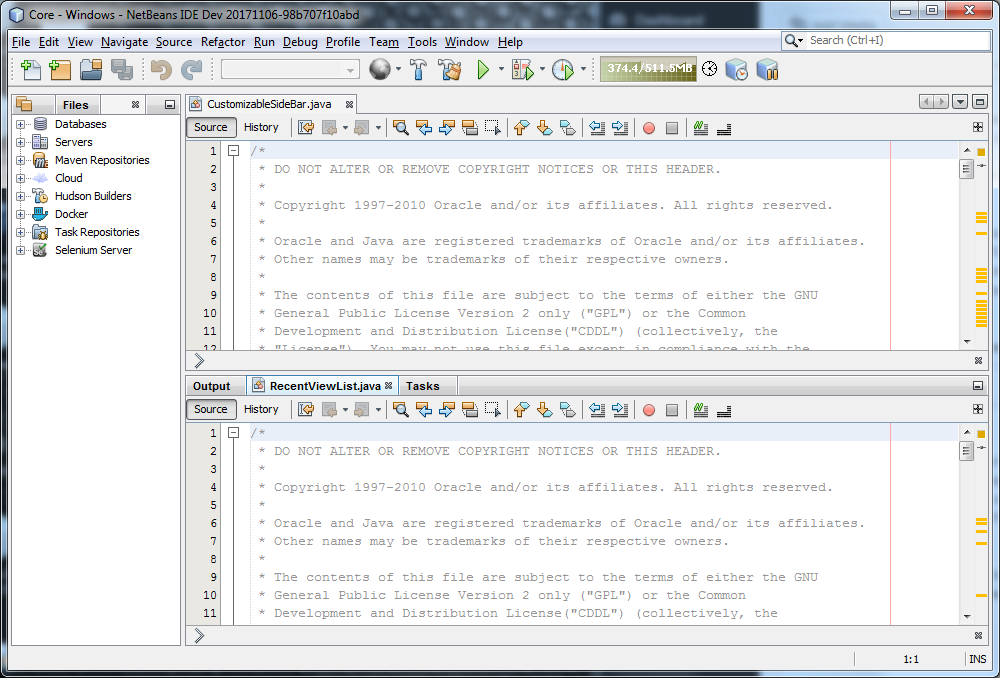1000x678 pixels.
Task: Click the Debug Project icon
Action: [x=523, y=70]
